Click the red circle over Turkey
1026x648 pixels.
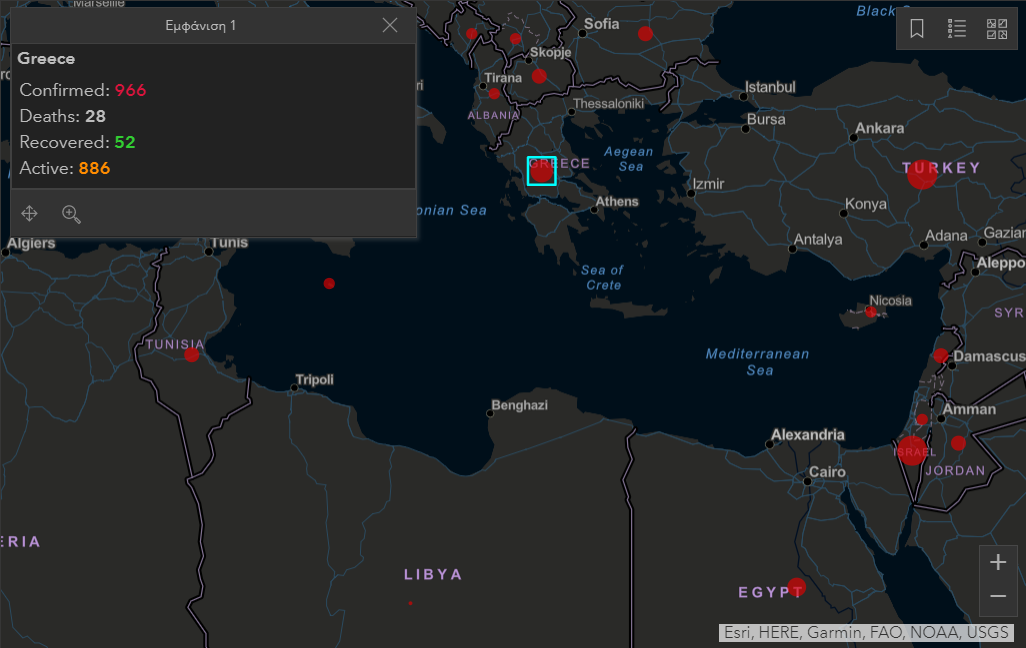(x=921, y=174)
